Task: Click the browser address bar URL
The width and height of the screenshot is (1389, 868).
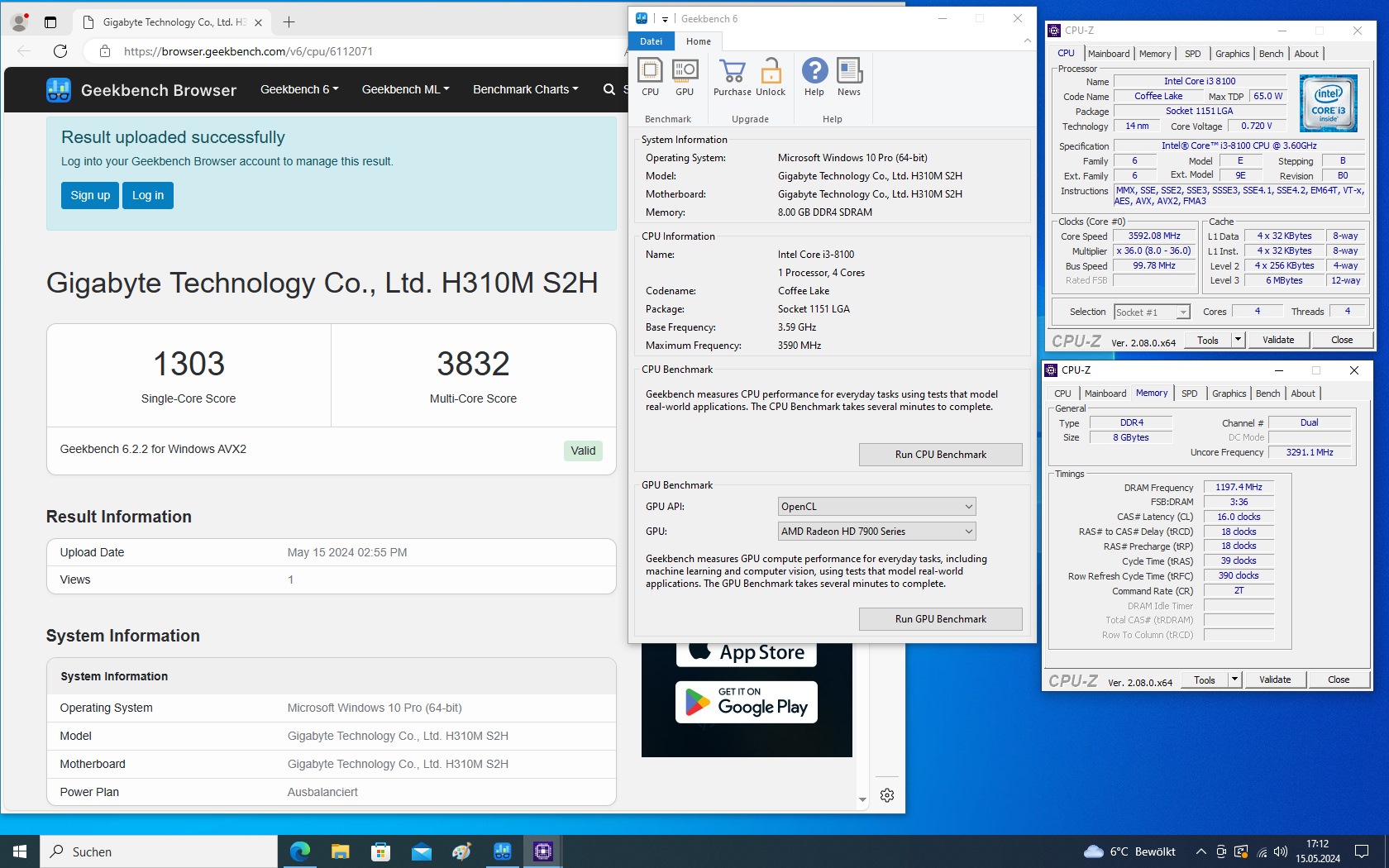Action: click(x=248, y=51)
